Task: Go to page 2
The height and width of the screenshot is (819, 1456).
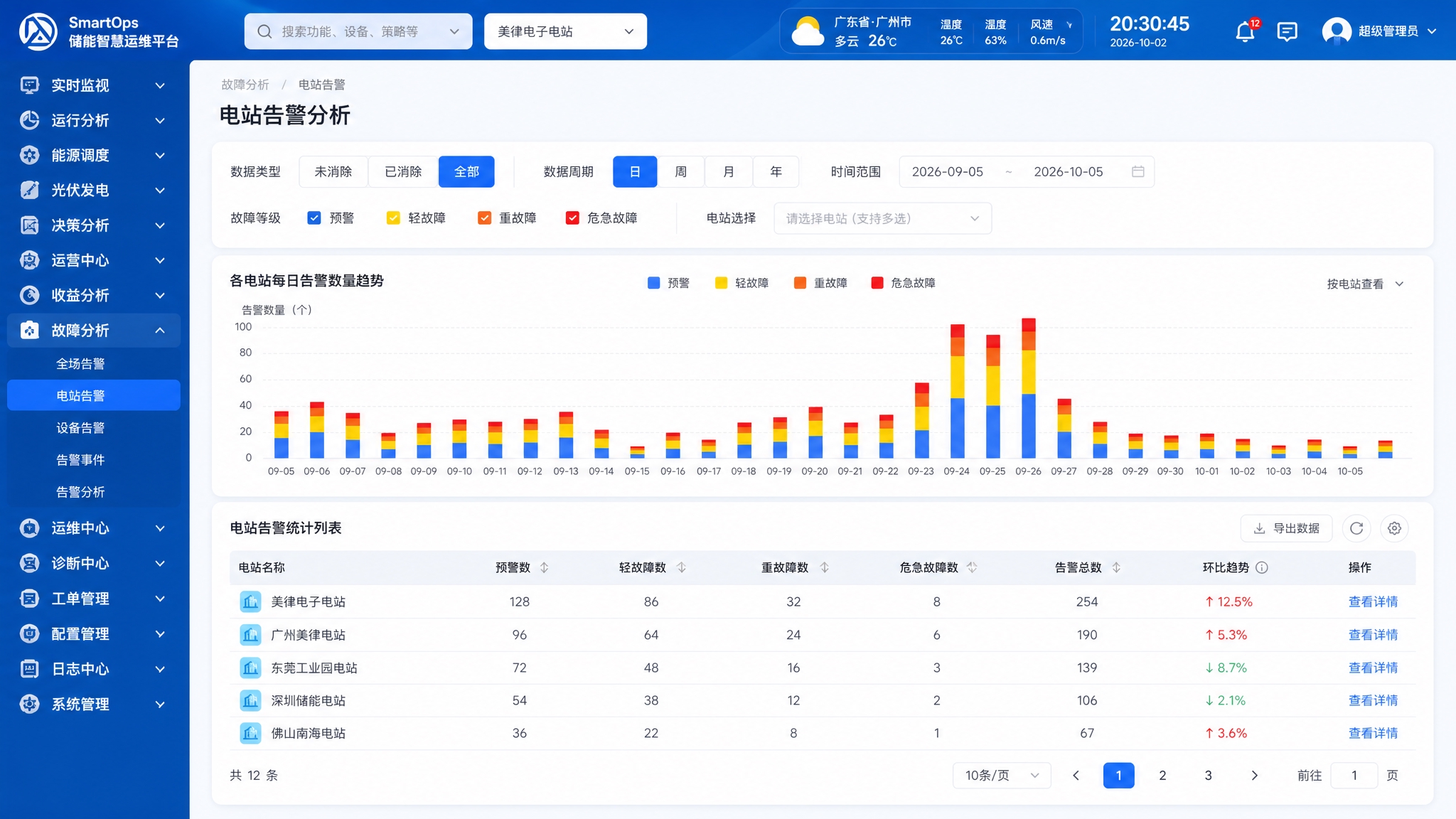Action: 1162,775
